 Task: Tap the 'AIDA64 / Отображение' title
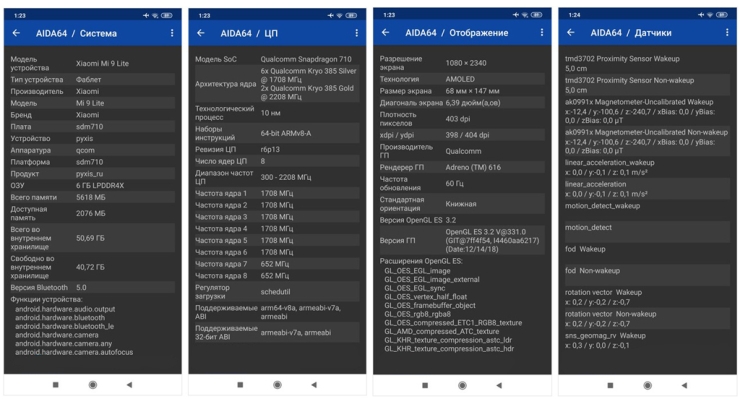coord(457,33)
